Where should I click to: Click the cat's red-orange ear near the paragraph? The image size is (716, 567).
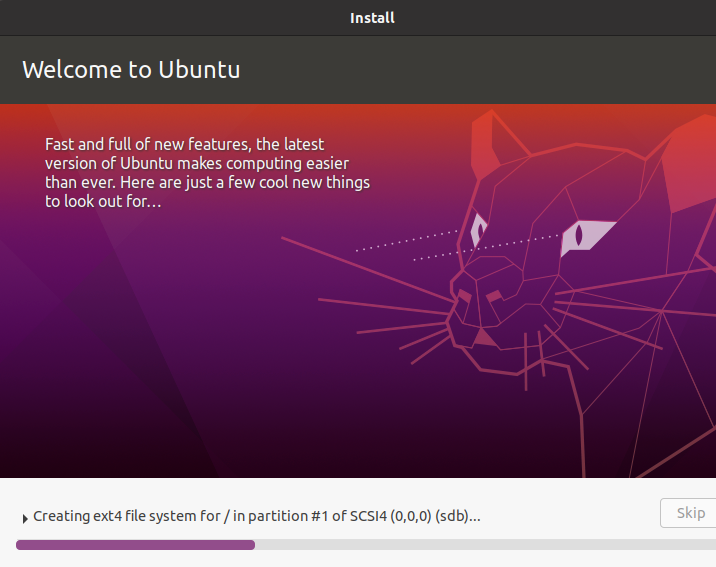(497, 138)
